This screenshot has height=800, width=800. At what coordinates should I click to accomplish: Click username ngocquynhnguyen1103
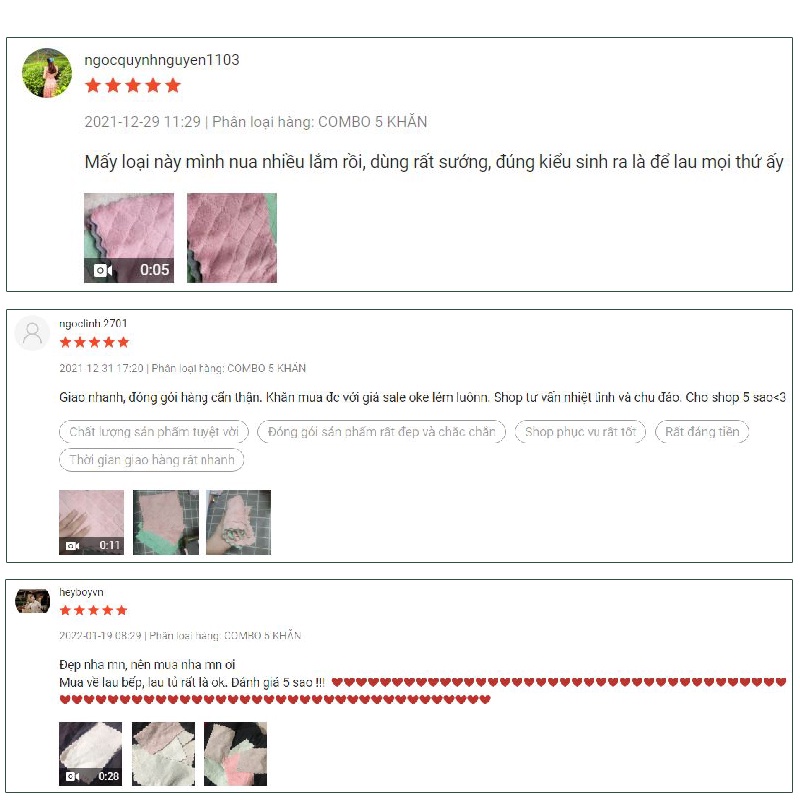(162, 60)
